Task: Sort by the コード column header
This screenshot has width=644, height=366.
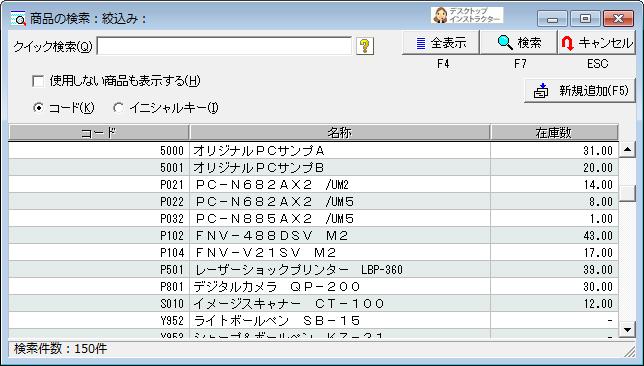Action: (99, 133)
